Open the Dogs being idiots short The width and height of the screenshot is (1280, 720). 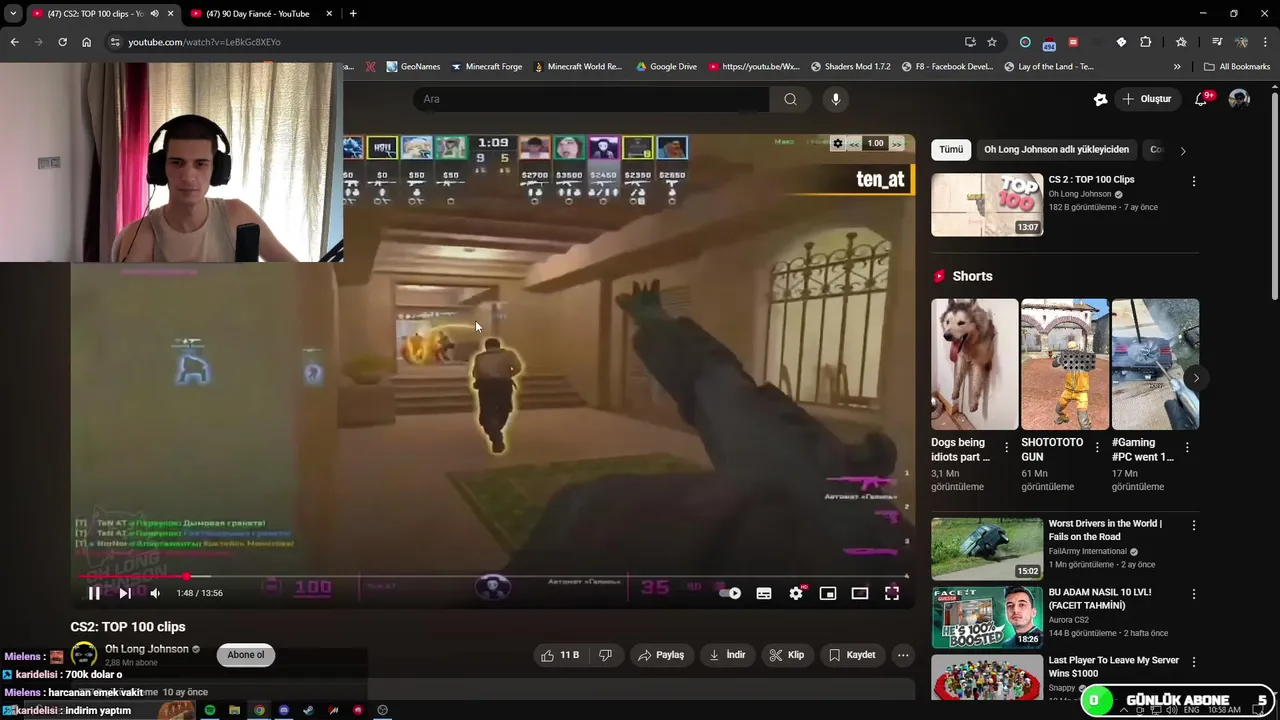pos(974,364)
